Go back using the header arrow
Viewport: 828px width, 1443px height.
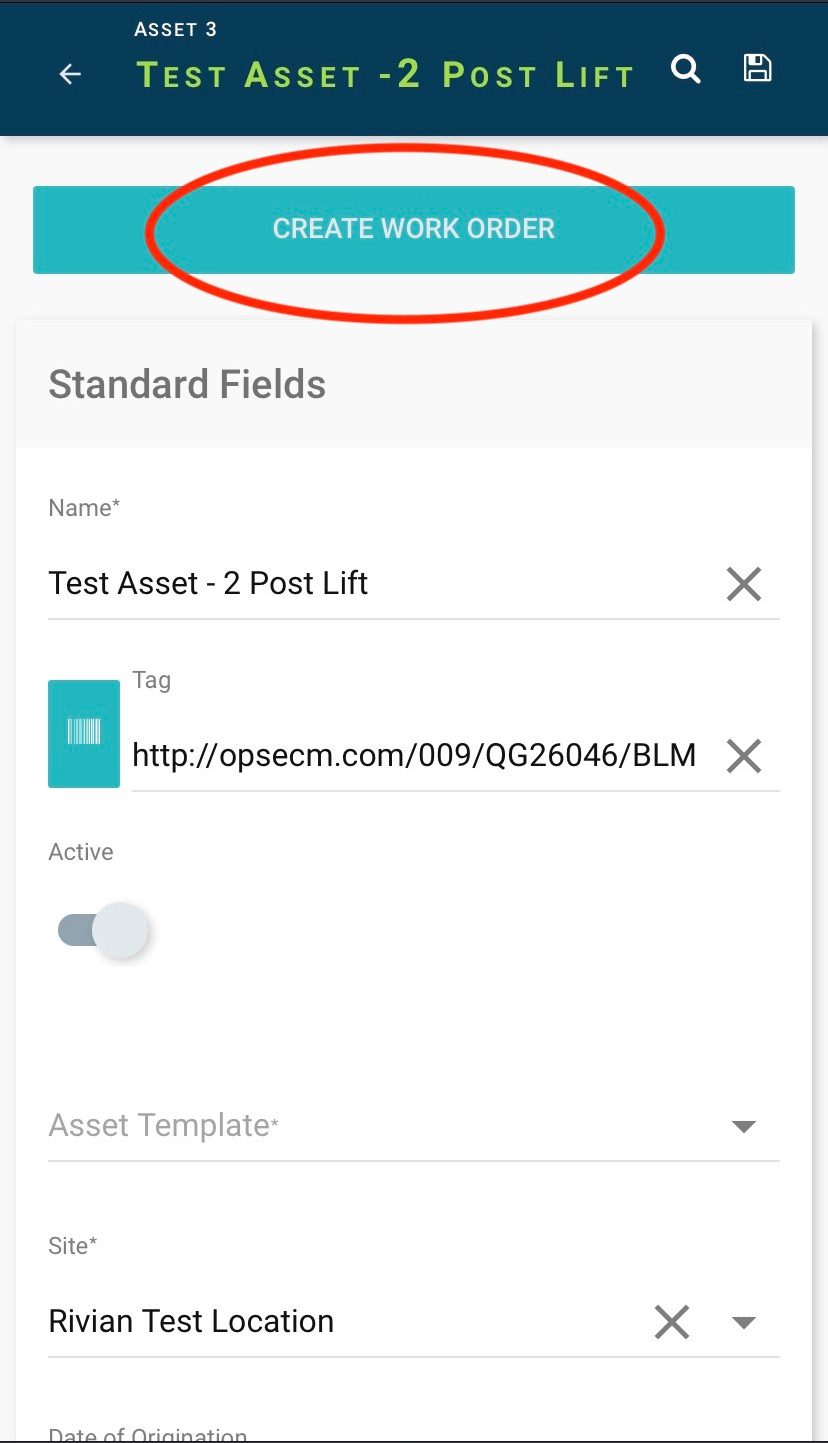[70, 74]
